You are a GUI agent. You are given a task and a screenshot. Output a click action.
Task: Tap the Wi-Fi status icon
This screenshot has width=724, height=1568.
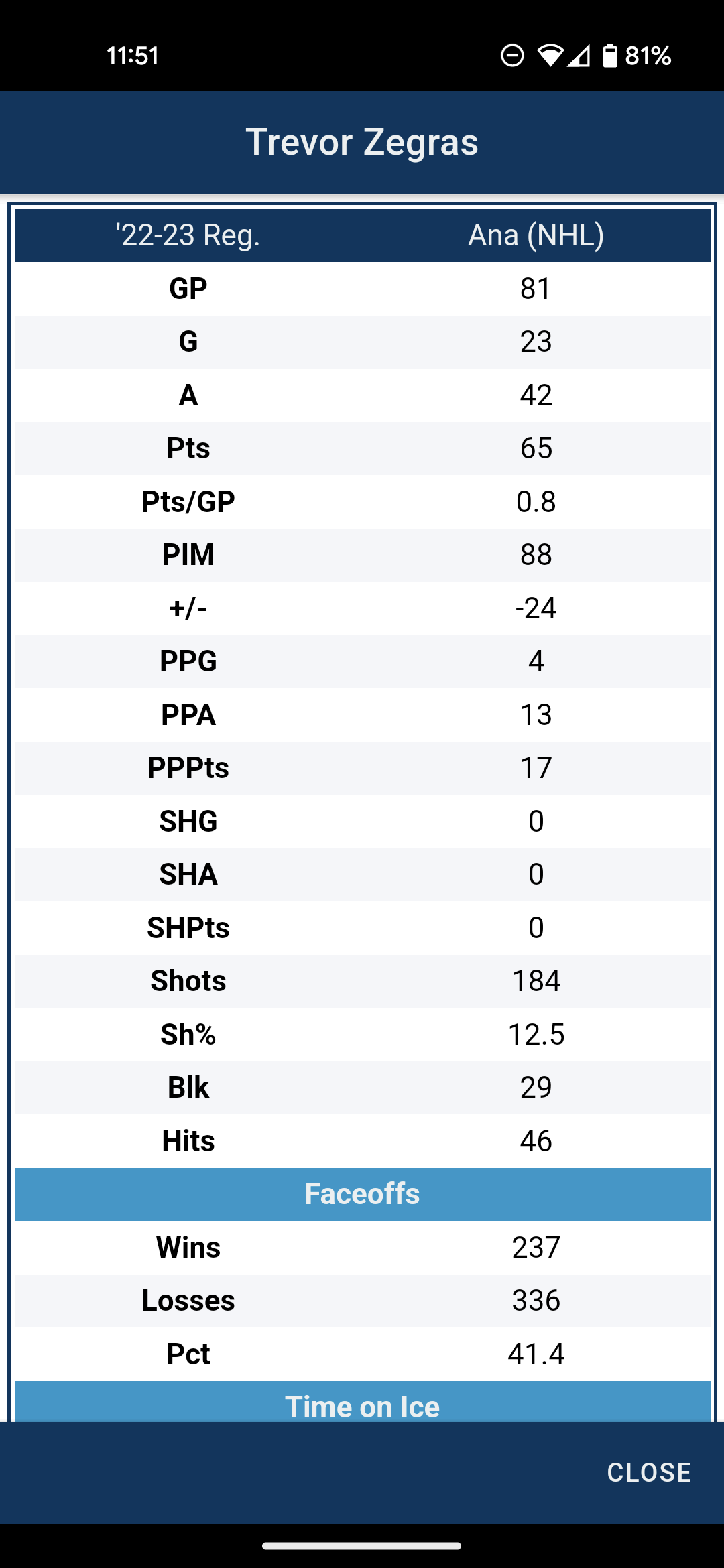click(x=550, y=56)
